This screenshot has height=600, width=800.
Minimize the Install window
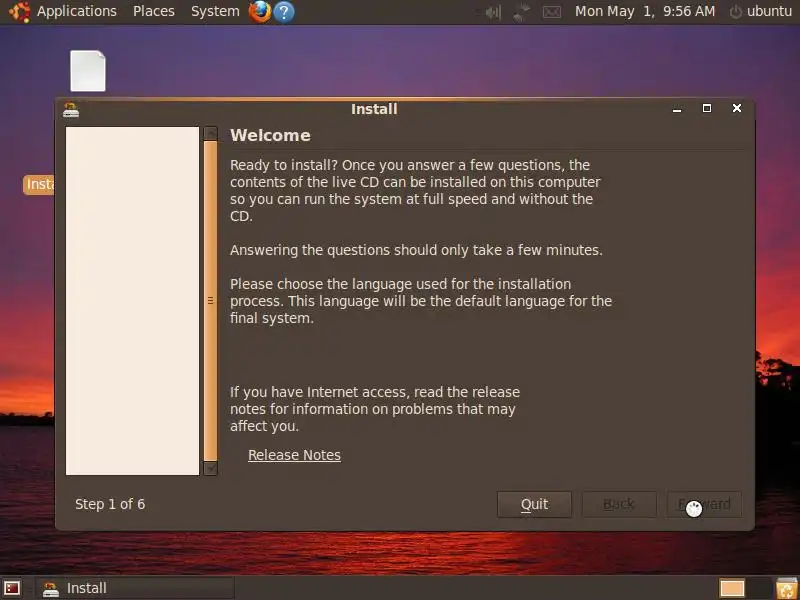tap(677, 109)
